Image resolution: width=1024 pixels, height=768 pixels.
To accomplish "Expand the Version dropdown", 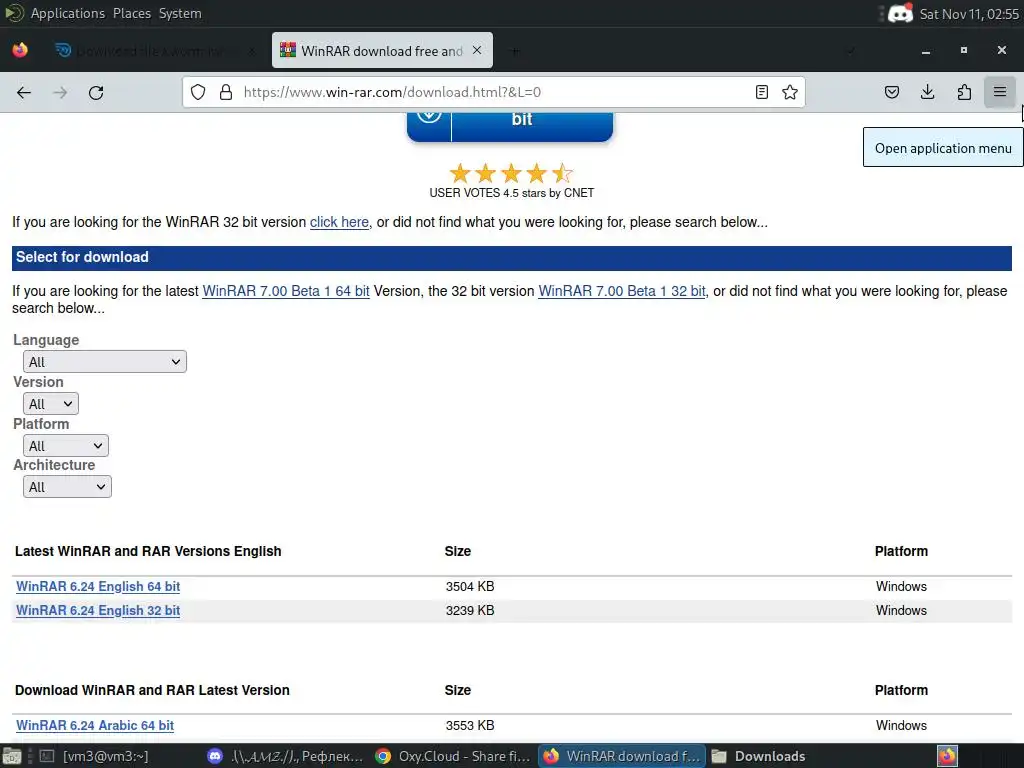I will pos(50,404).
